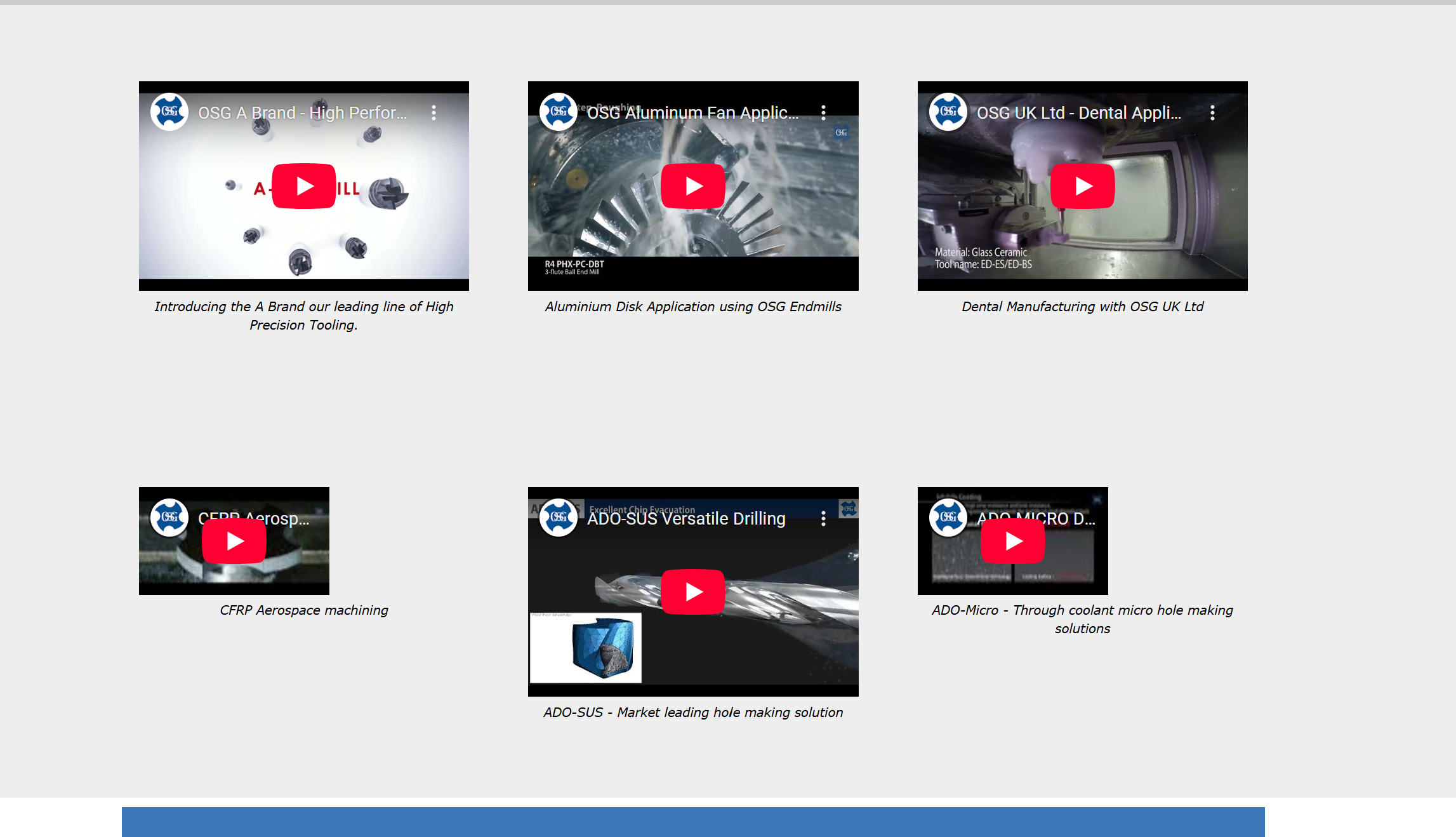Click caption 'CFRP Aerospace machining'

click(x=304, y=610)
